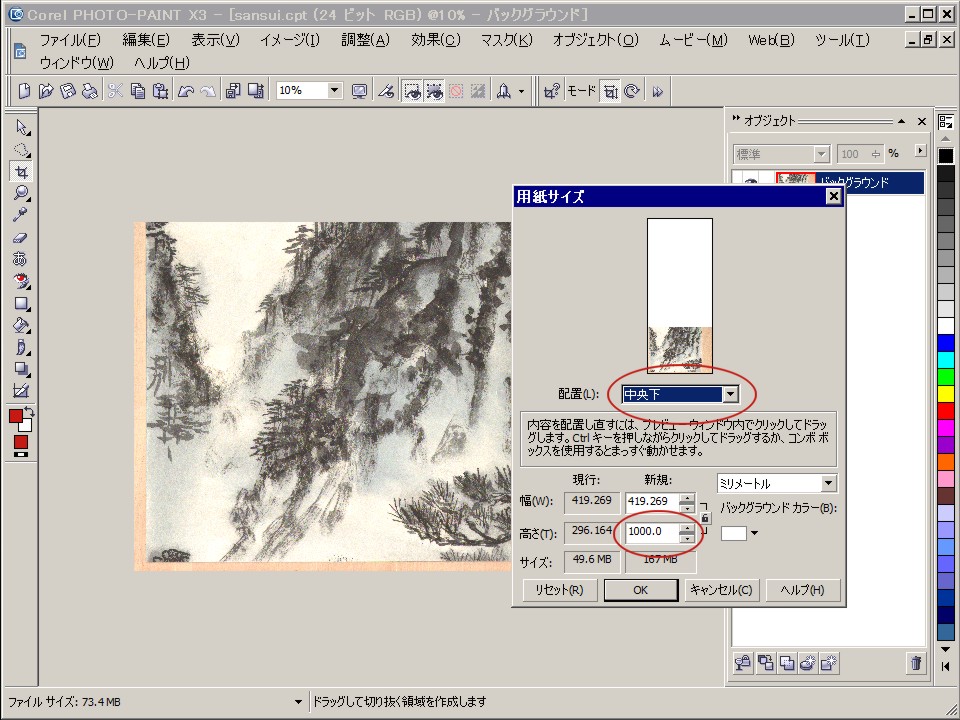Click the paper size preview thumbnail

(680, 295)
